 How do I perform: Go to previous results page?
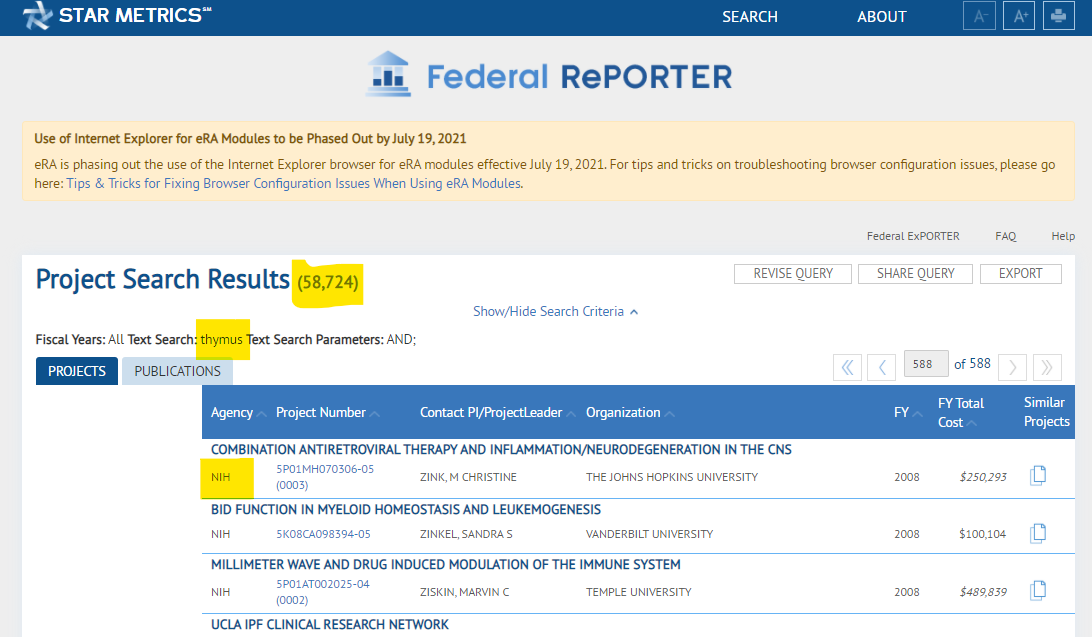click(x=882, y=367)
